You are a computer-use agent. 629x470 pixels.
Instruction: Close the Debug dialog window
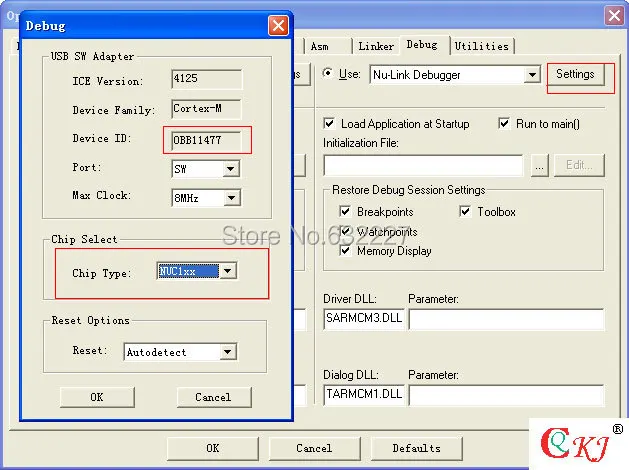278,26
